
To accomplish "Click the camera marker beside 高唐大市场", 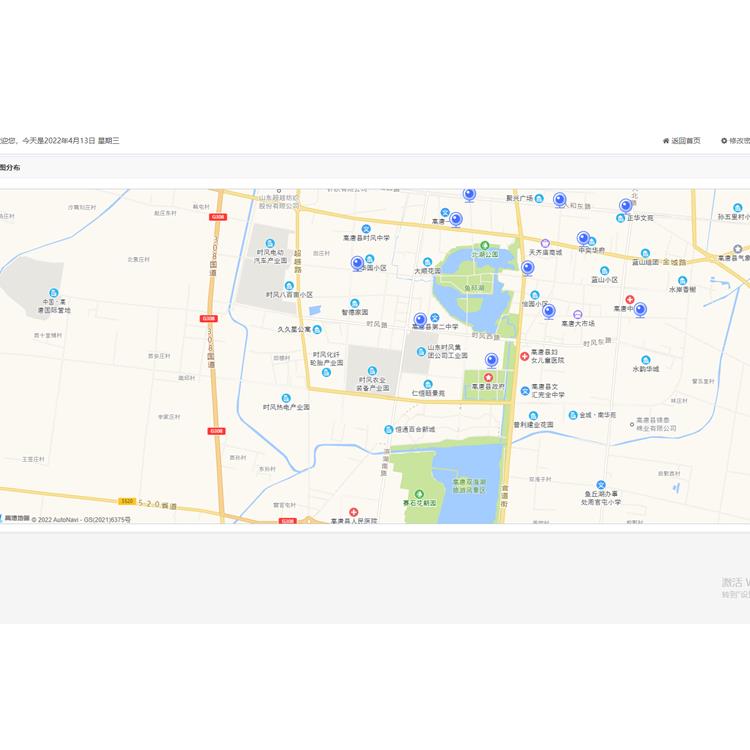I will (x=549, y=312).
